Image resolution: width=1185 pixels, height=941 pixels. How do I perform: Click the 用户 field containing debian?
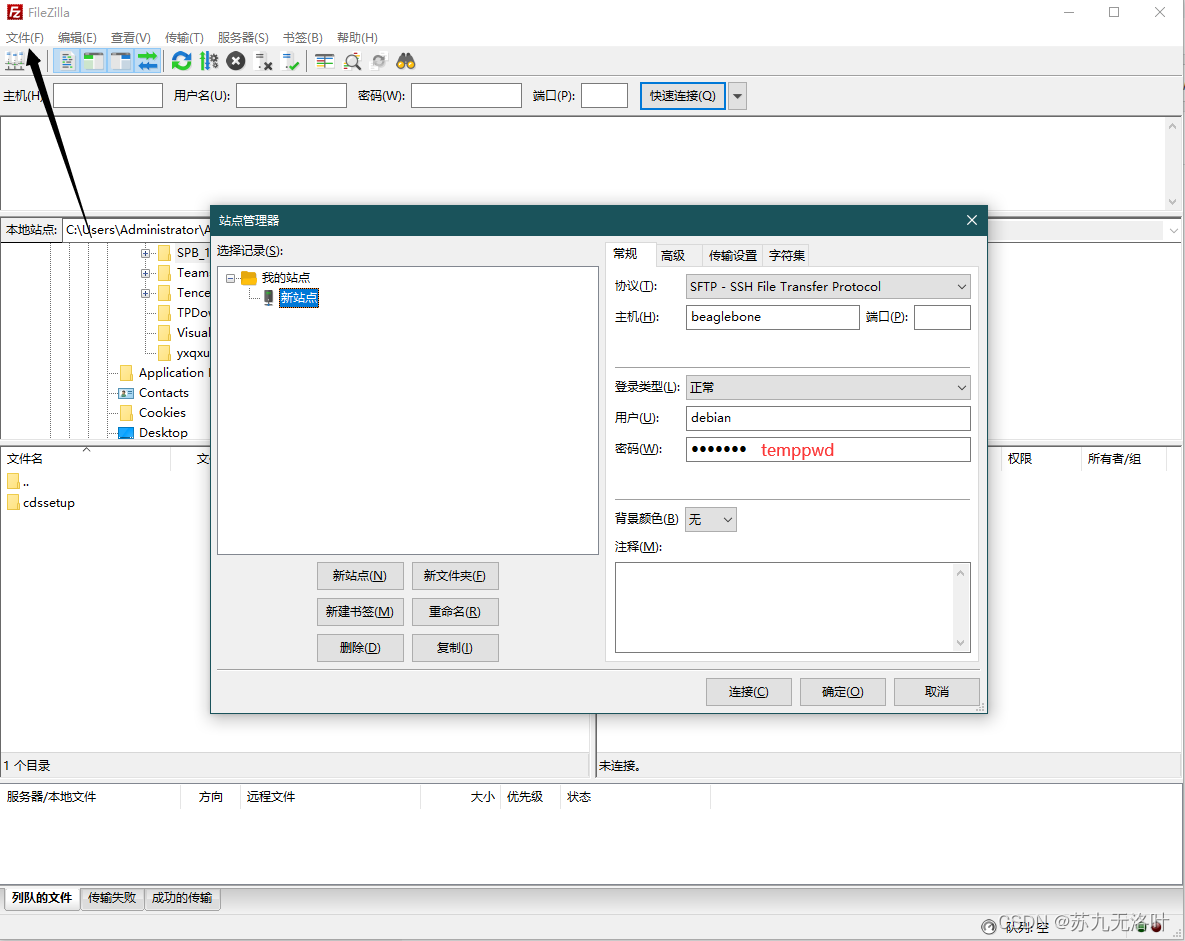(x=828, y=419)
